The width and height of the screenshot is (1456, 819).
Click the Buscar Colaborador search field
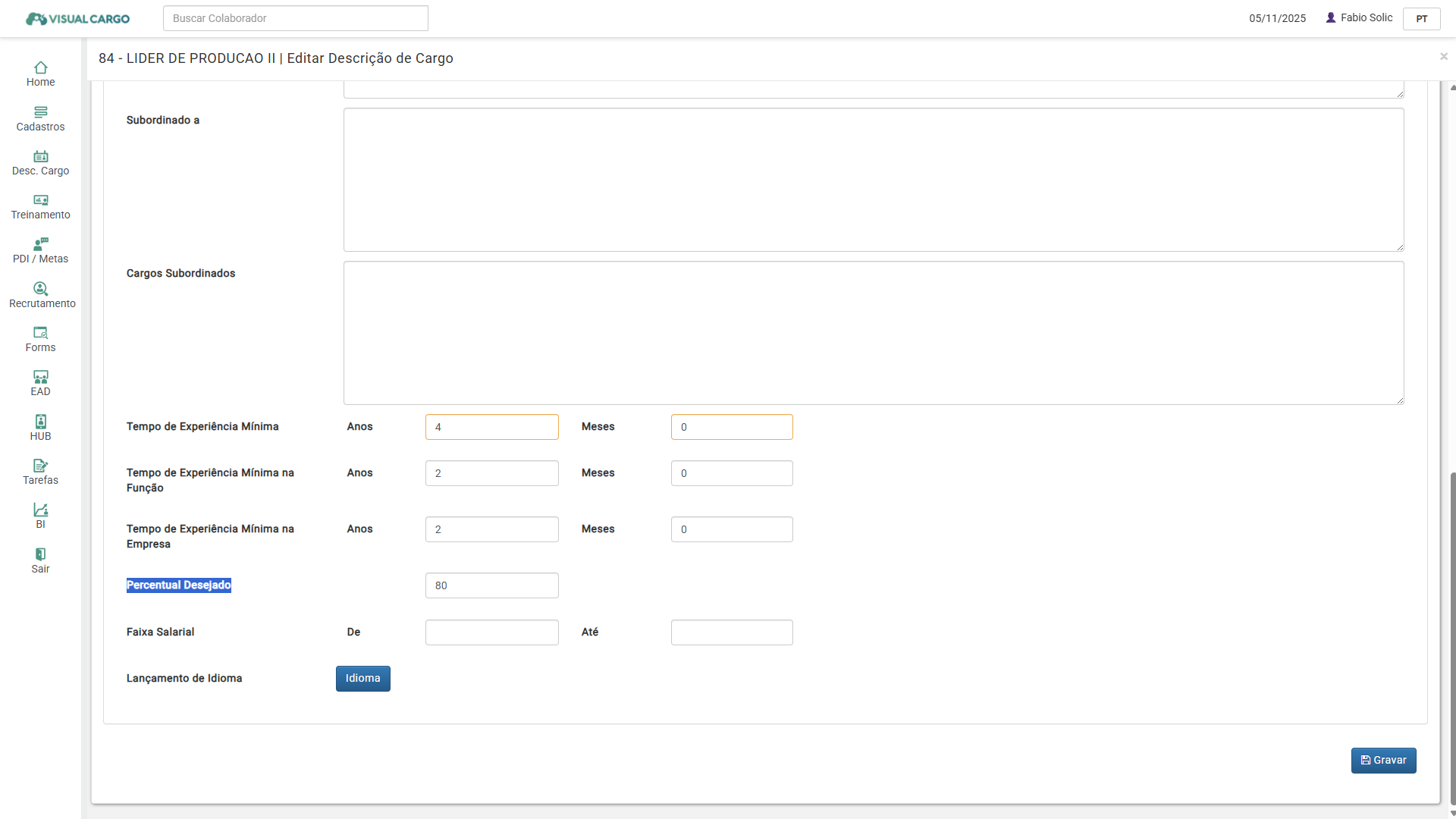tap(295, 18)
